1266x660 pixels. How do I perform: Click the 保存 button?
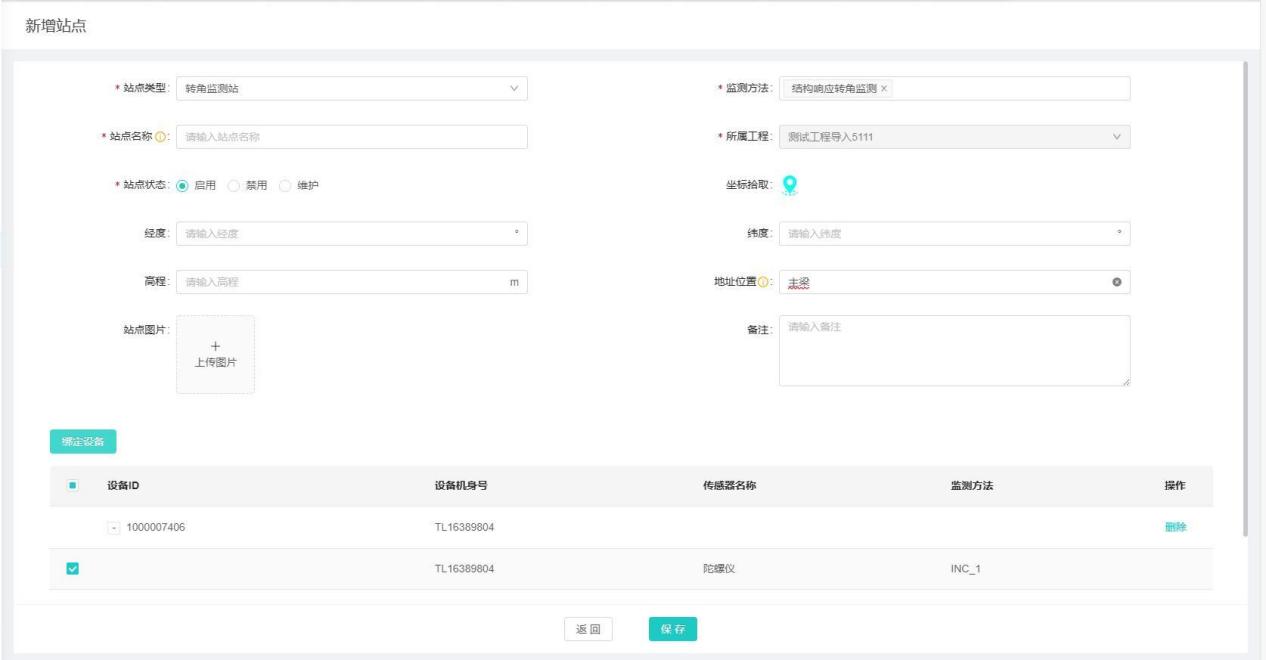point(672,629)
